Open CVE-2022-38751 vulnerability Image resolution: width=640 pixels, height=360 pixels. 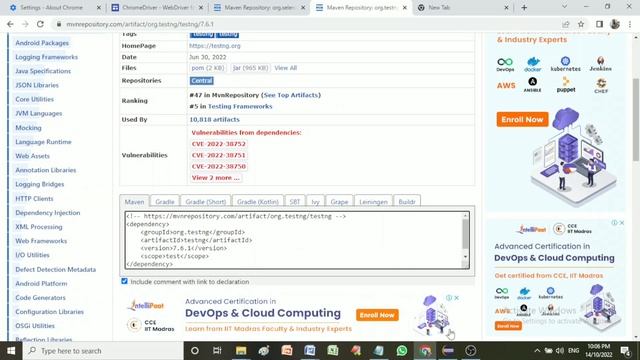(x=219, y=156)
